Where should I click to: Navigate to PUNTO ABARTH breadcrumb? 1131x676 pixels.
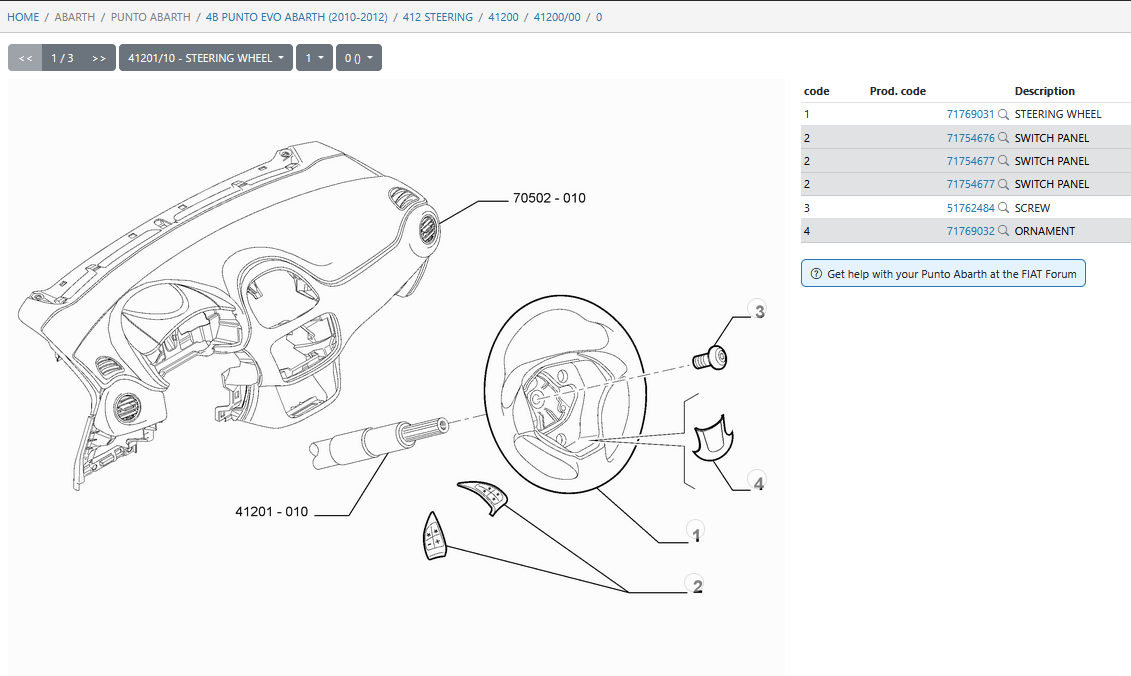tap(151, 17)
